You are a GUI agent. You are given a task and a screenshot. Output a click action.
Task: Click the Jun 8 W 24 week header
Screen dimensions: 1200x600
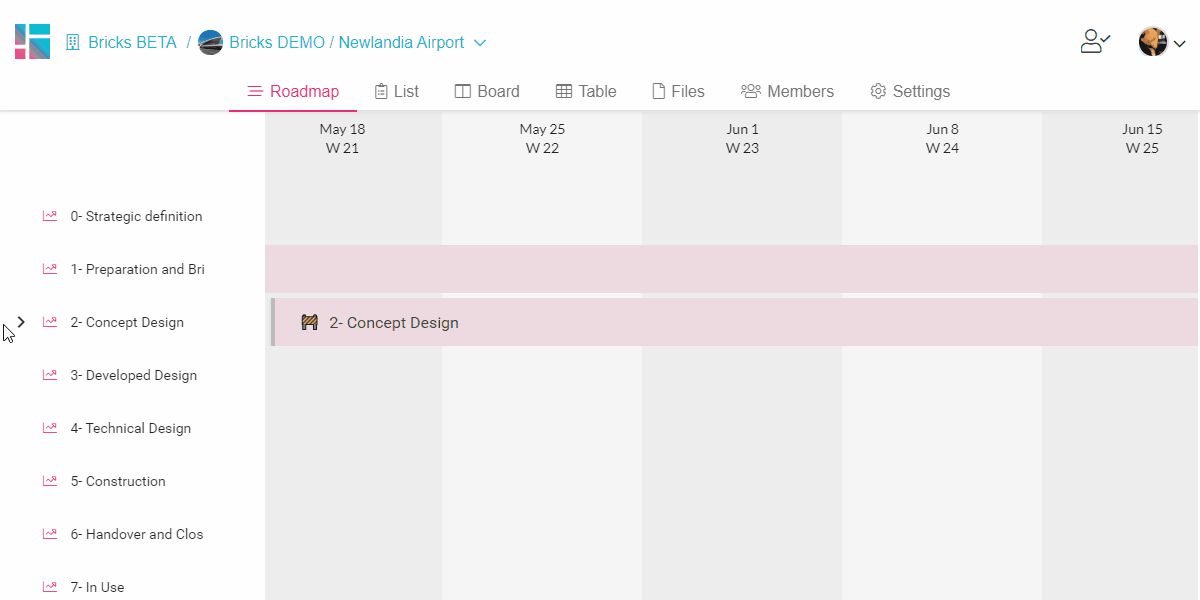click(942, 139)
